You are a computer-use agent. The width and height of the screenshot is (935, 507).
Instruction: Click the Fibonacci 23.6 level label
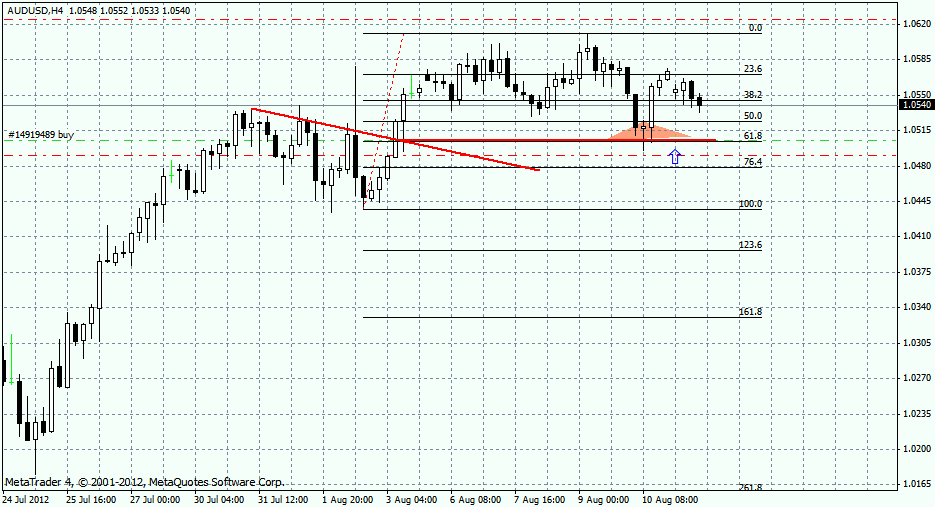click(753, 69)
